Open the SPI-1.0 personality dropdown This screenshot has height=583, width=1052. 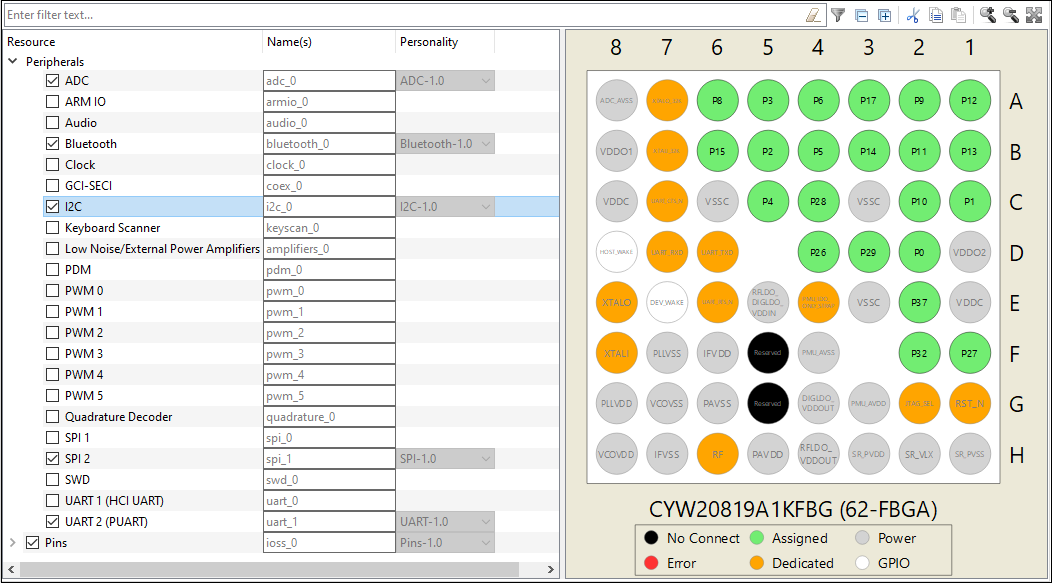coord(445,459)
